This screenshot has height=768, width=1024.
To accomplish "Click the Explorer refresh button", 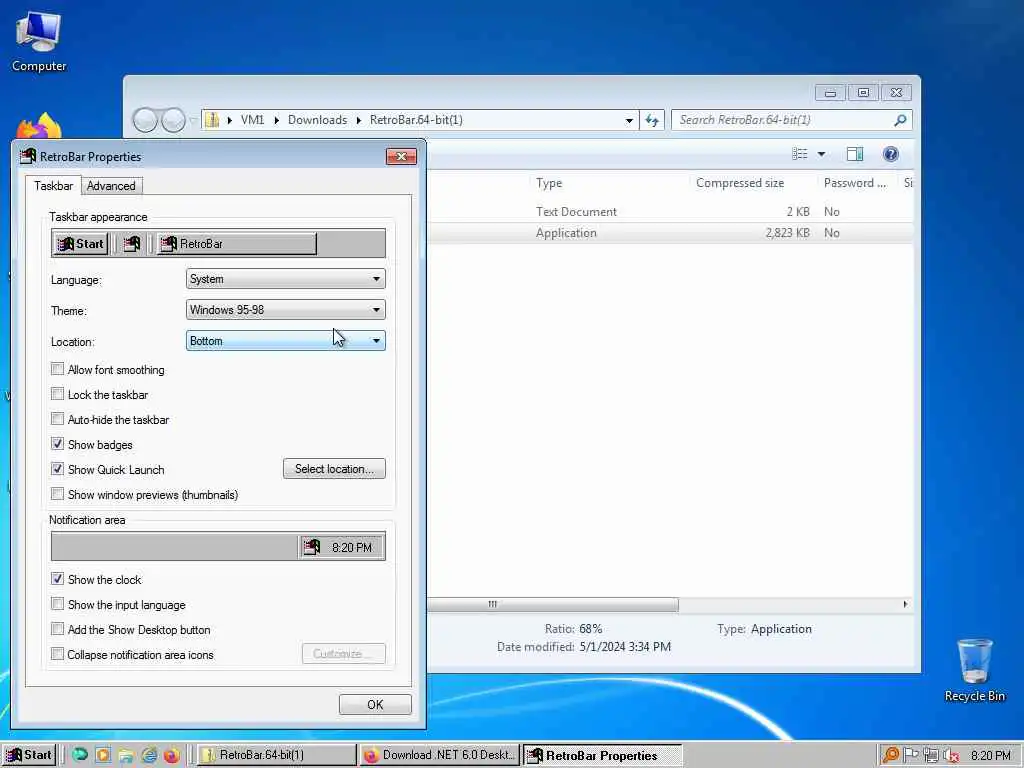I will 652,120.
